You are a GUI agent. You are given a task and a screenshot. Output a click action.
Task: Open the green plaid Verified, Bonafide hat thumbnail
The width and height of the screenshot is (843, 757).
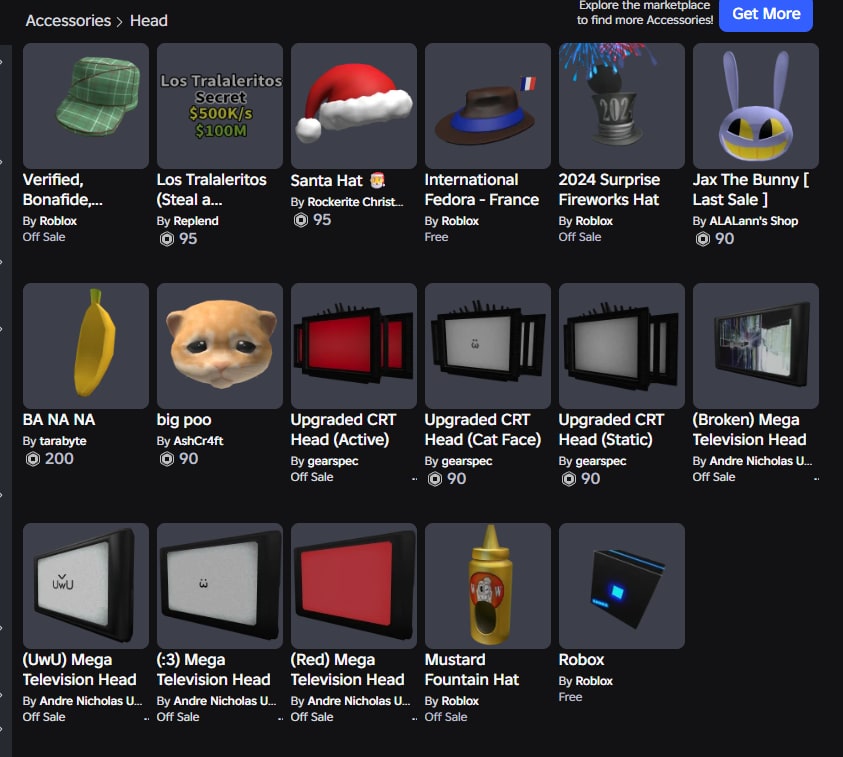pyautogui.click(x=85, y=106)
